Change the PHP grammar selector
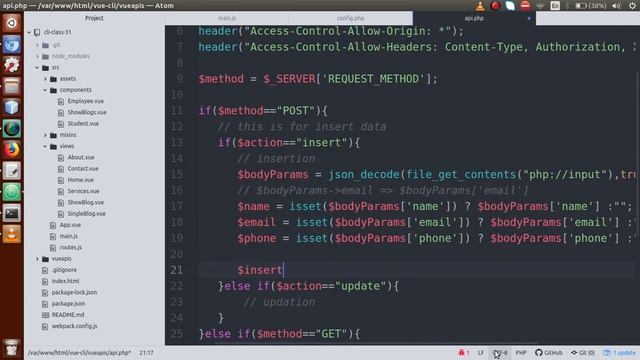Screen dimensions: 640x360 pos(521,353)
